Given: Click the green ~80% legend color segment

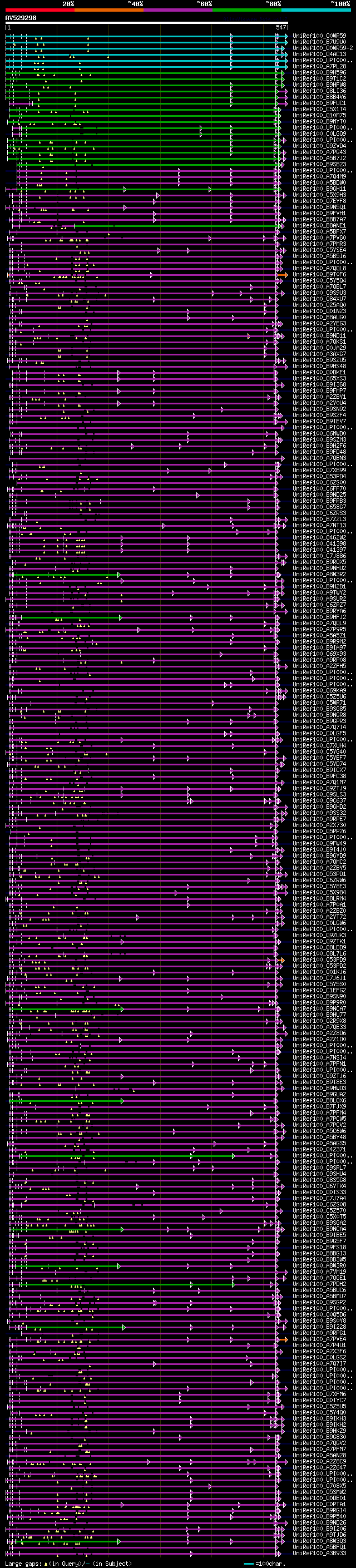Looking at the screenshot, I should [x=247, y=11].
